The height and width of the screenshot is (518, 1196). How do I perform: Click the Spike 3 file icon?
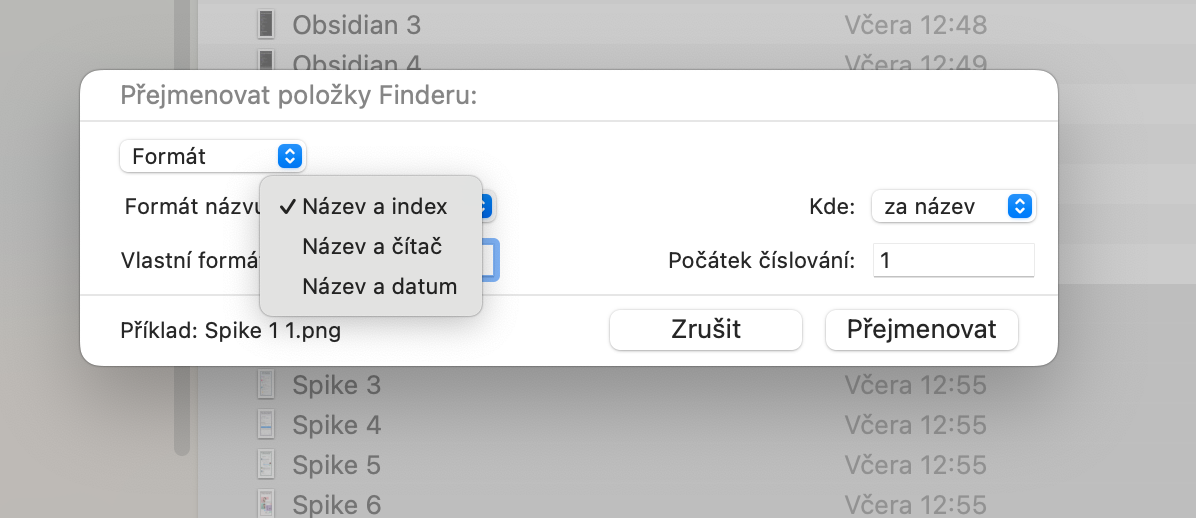tap(266, 385)
